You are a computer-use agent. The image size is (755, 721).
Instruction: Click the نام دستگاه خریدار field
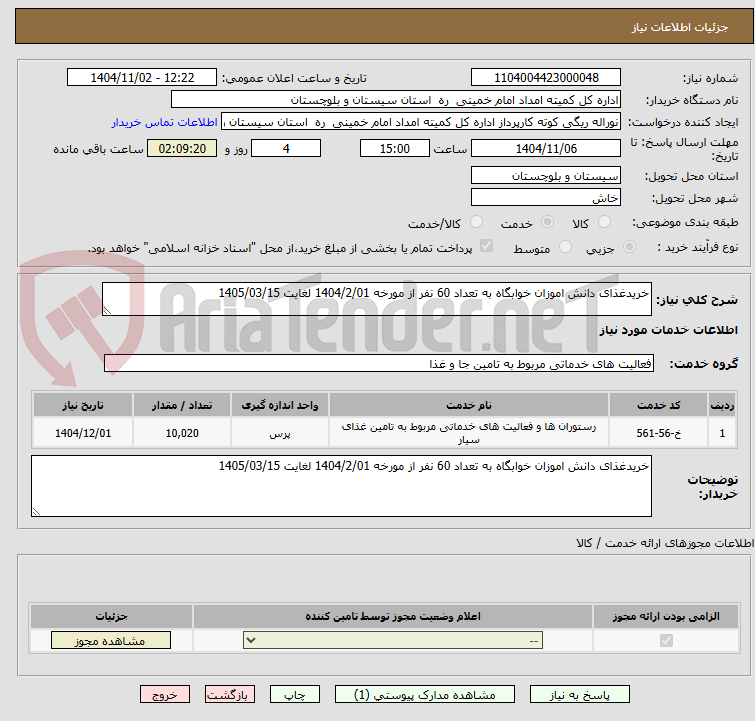click(396, 100)
